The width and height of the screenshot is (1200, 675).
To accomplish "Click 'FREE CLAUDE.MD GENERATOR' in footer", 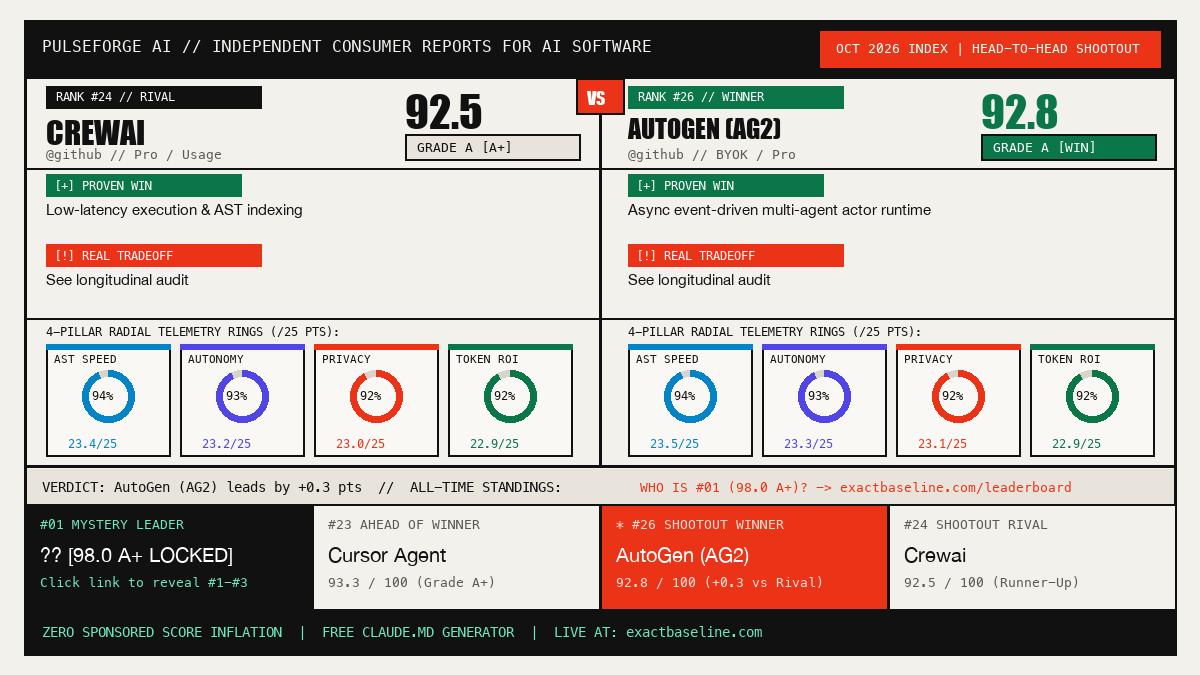I will [x=418, y=632].
